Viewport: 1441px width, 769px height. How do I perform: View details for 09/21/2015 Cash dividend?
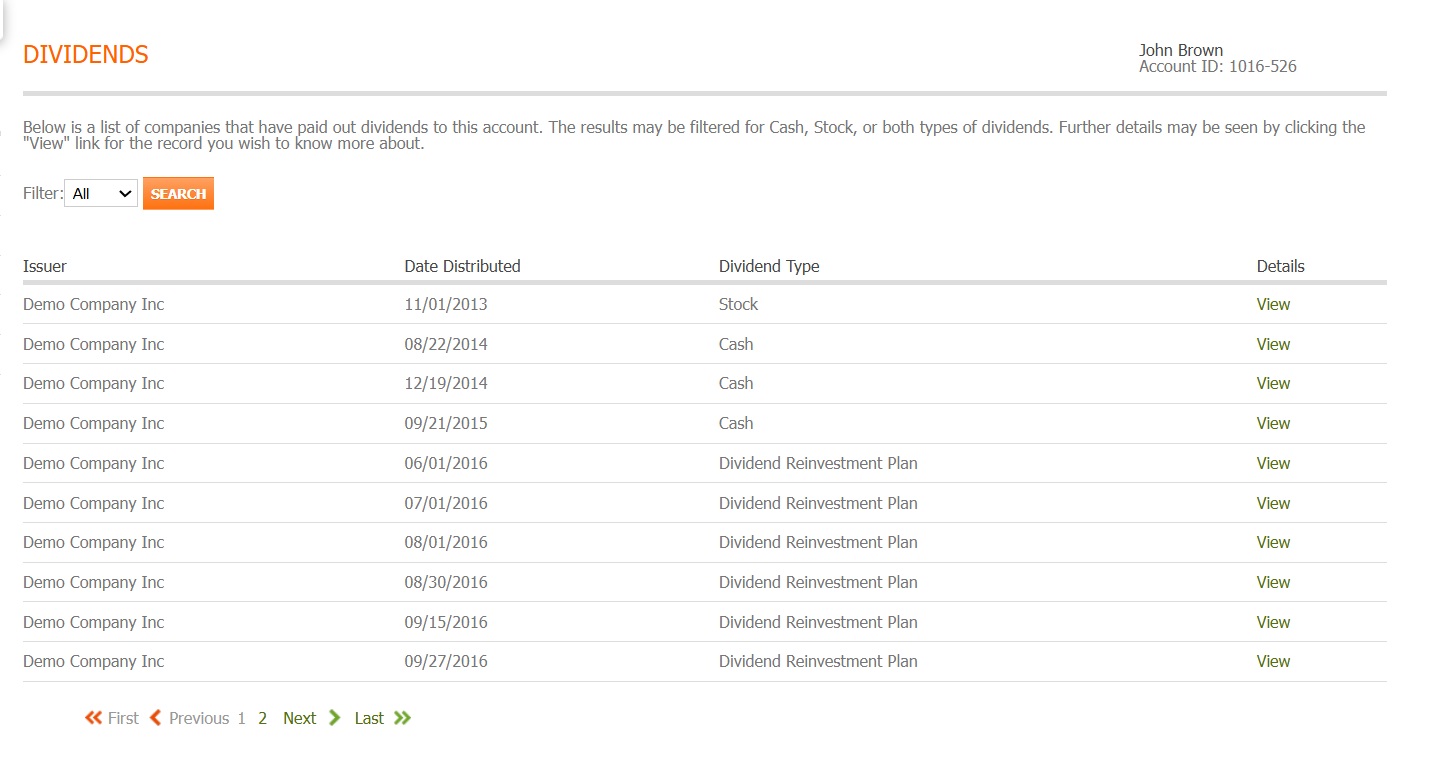(x=1273, y=423)
